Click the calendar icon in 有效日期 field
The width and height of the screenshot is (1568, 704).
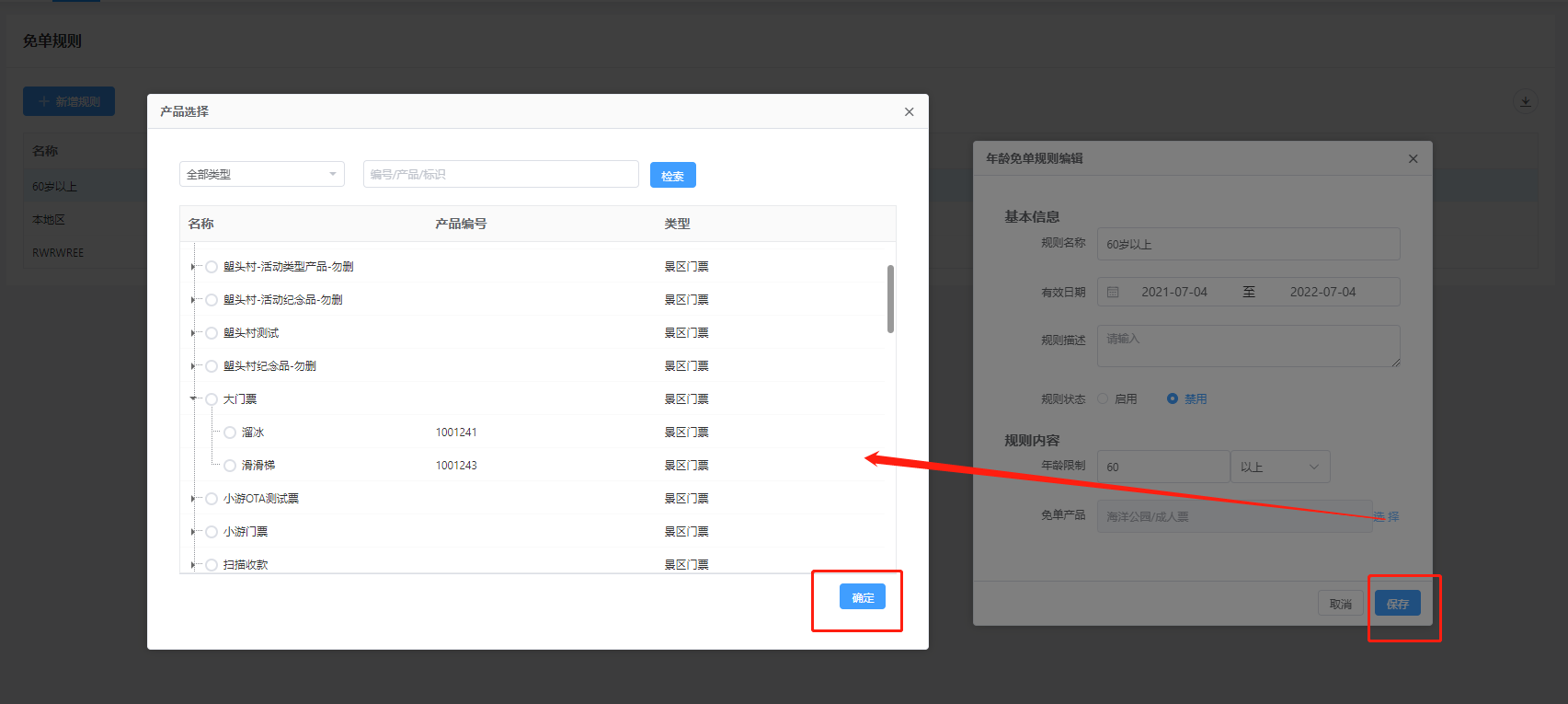pyautogui.click(x=1113, y=293)
